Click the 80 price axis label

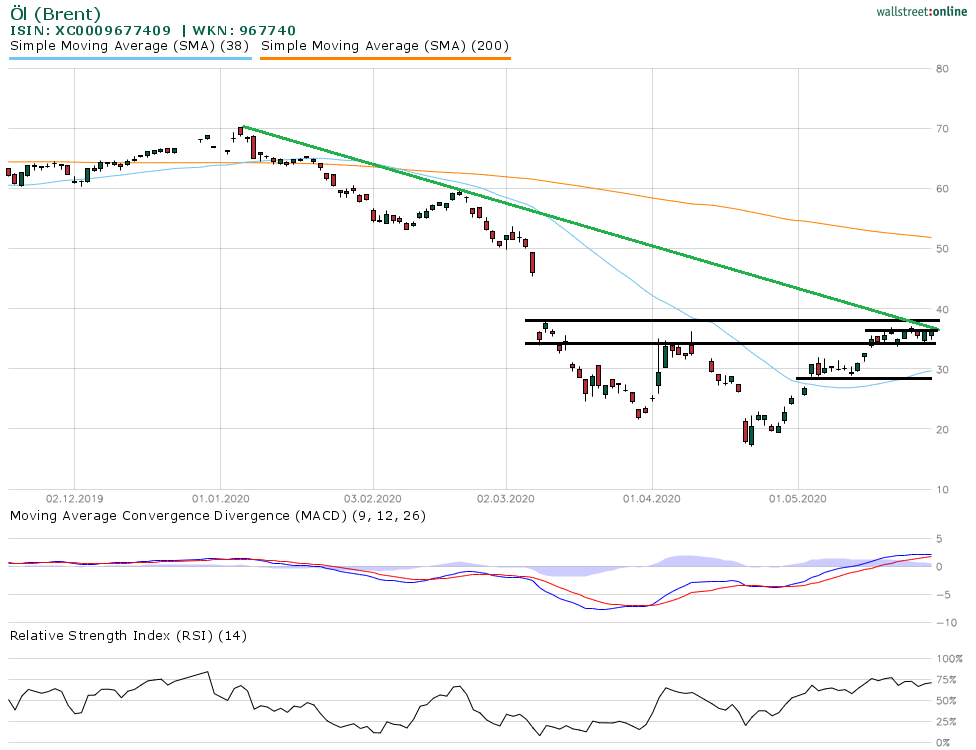coord(942,69)
